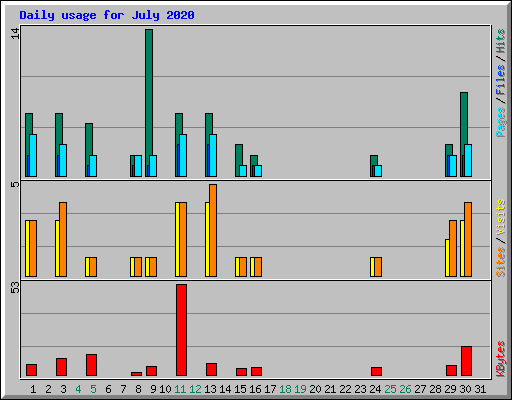Click green day label '26' on the x-axis

(x=405, y=389)
